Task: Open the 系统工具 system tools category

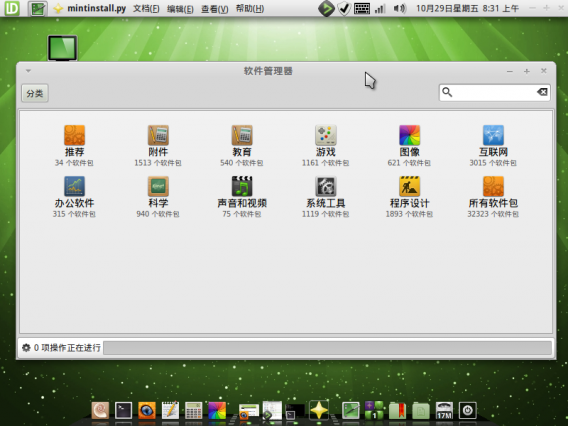Action: [325, 197]
